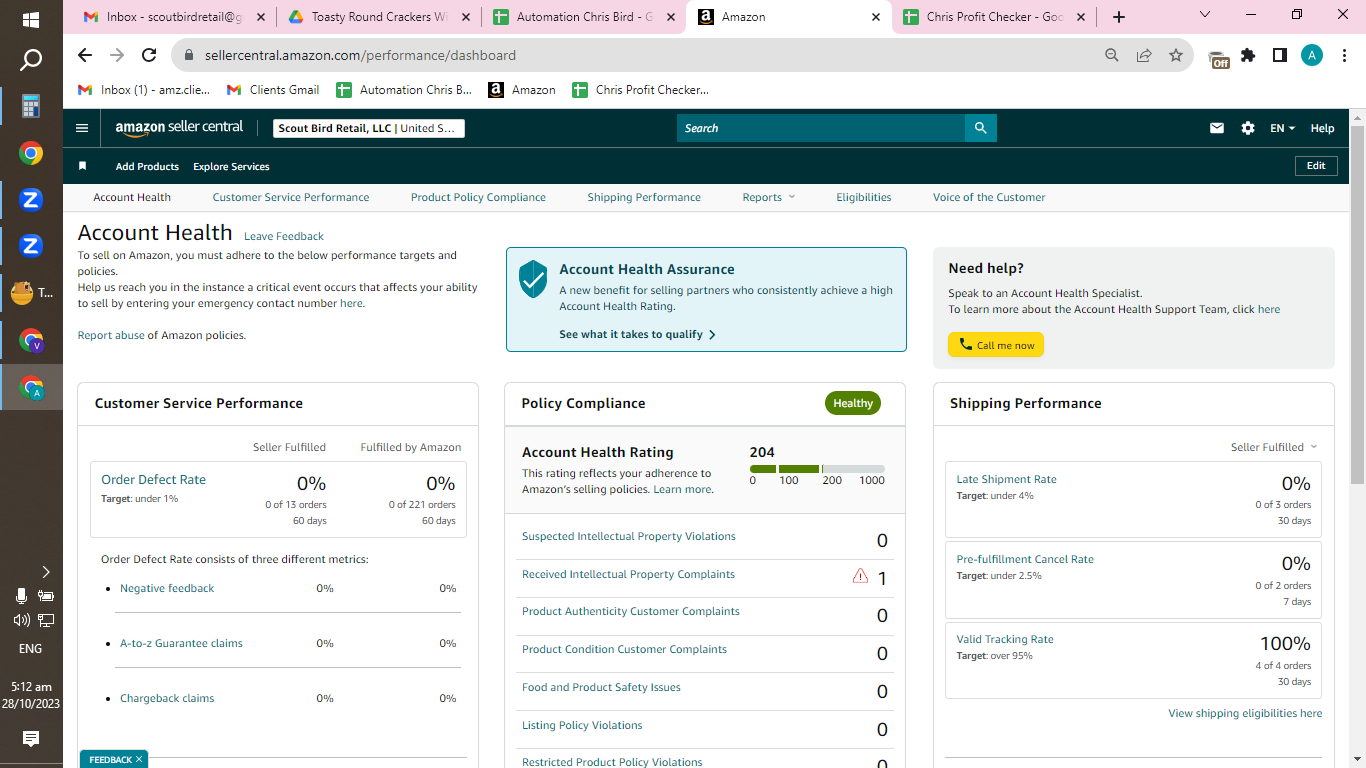
Task: Open the Clients Gmail bookmark
Action: point(273,90)
